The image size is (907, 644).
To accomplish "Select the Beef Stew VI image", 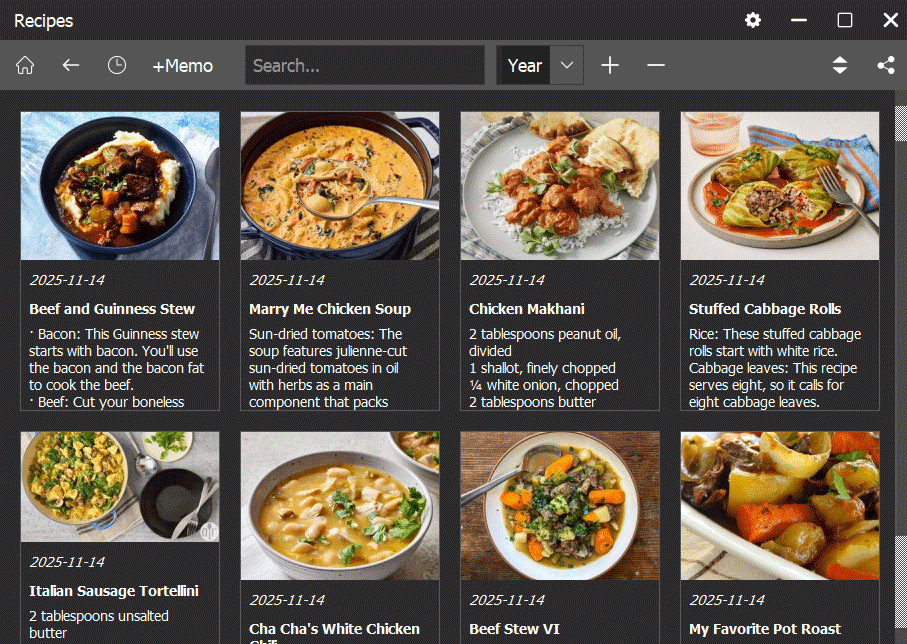I will (x=560, y=506).
